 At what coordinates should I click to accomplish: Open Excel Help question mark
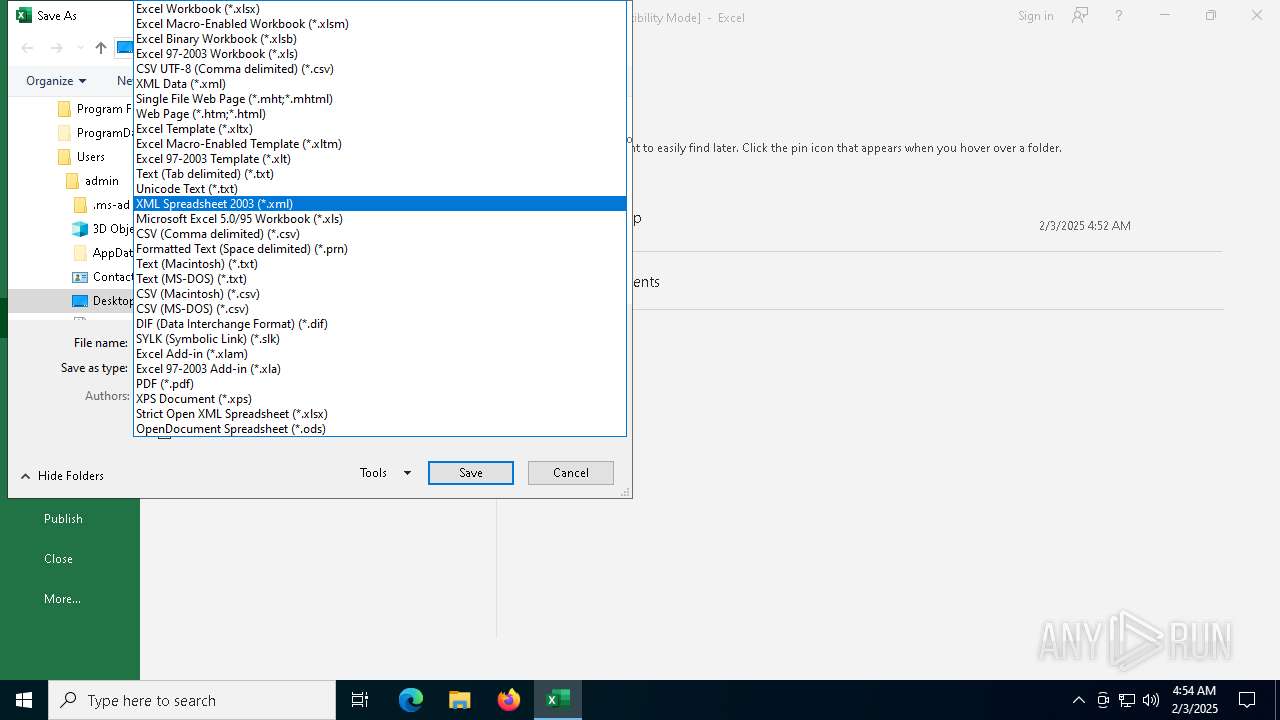pos(1119,15)
